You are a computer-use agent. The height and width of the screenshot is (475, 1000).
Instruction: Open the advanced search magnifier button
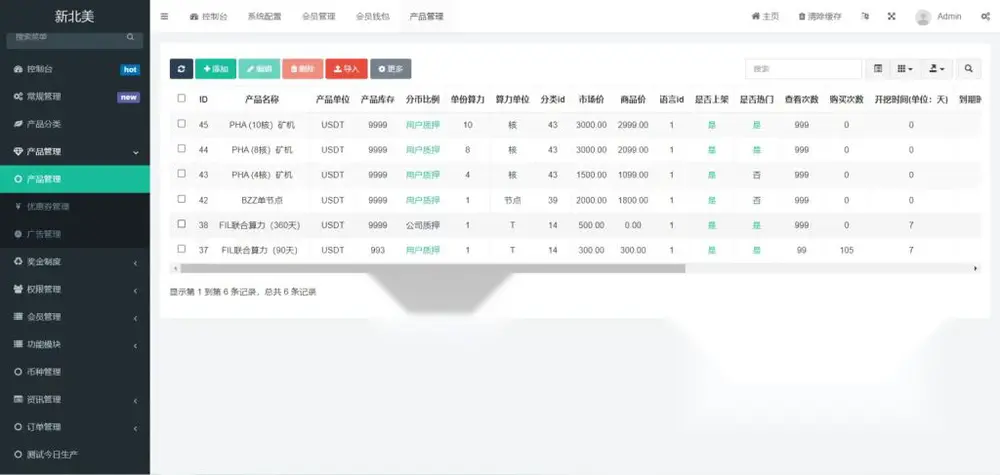969,69
